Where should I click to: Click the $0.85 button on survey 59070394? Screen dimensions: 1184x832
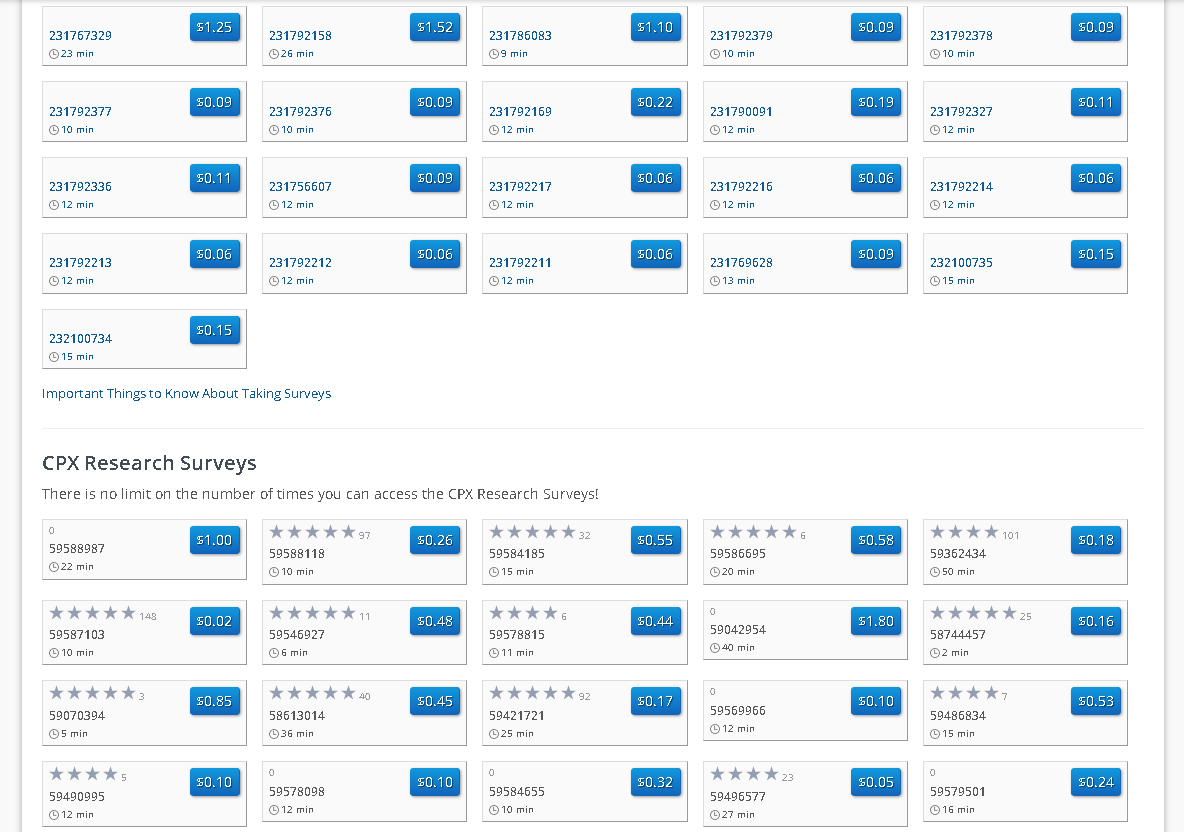215,701
